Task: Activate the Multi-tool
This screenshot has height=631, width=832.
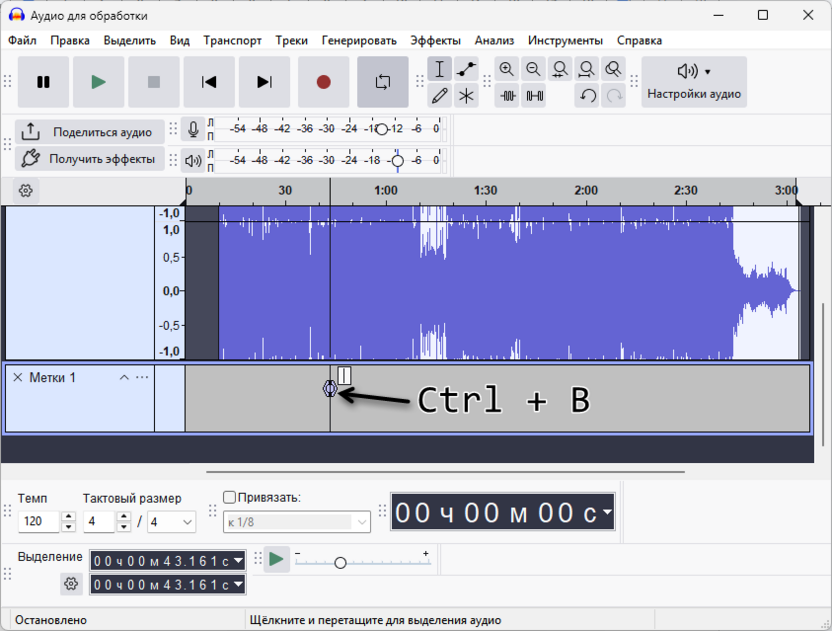Action: [464, 97]
